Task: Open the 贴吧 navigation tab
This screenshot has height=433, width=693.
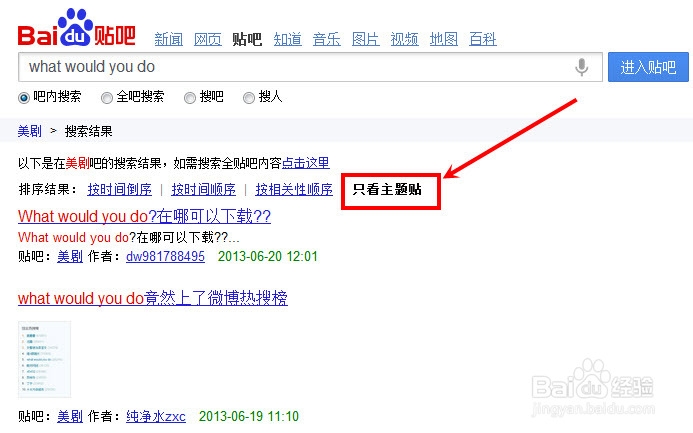Action: pyautogui.click(x=247, y=39)
